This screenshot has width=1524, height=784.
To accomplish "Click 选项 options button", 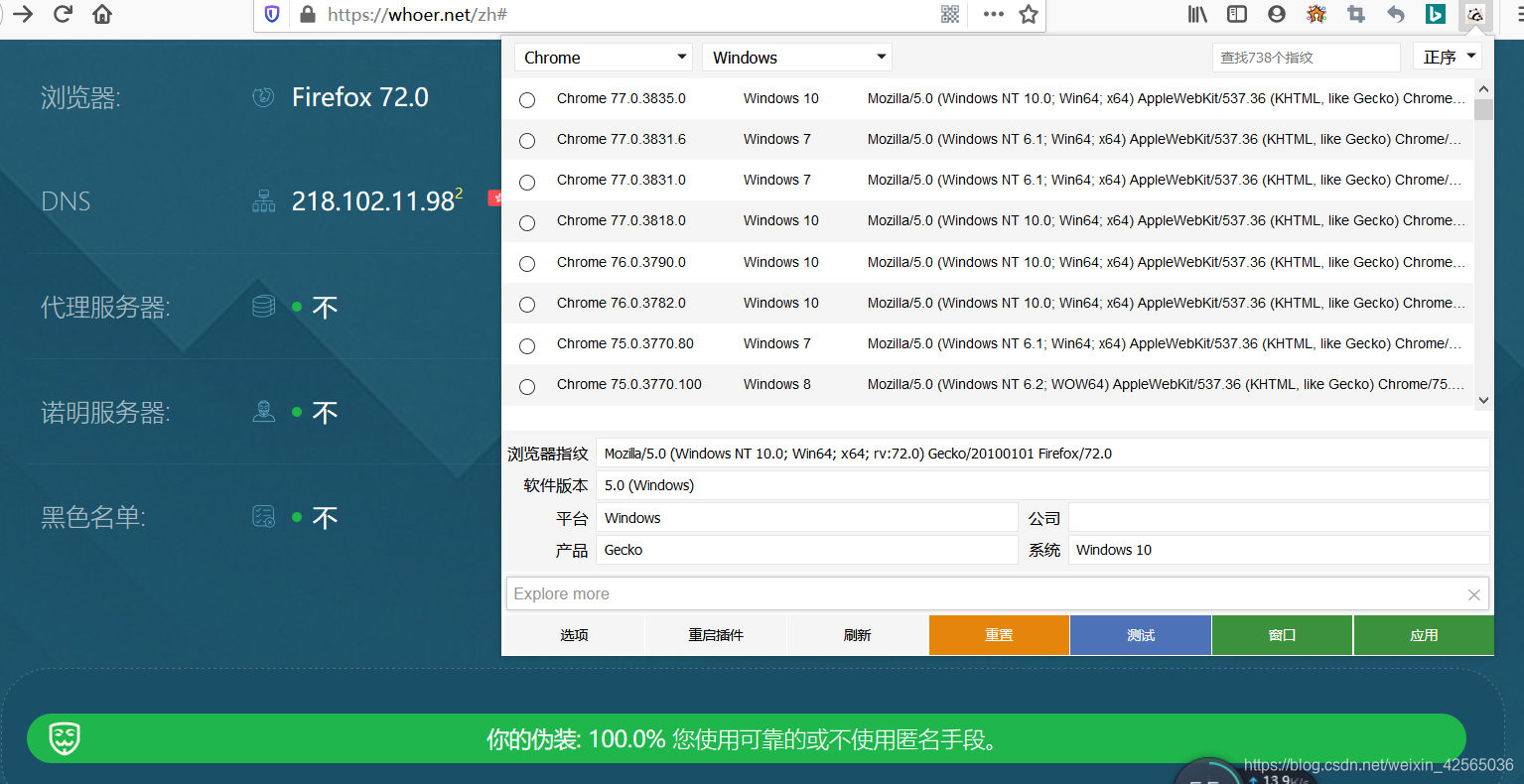I will (x=574, y=635).
